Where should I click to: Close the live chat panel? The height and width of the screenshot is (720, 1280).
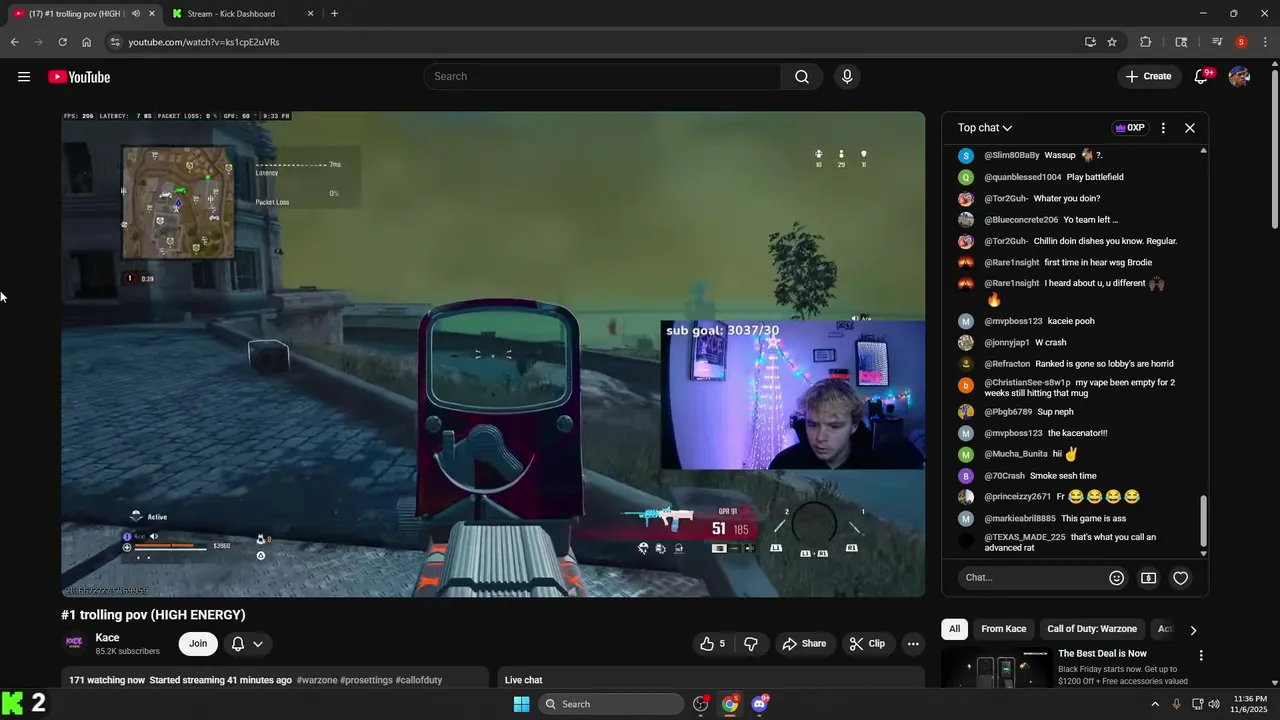click(1190, 128)
